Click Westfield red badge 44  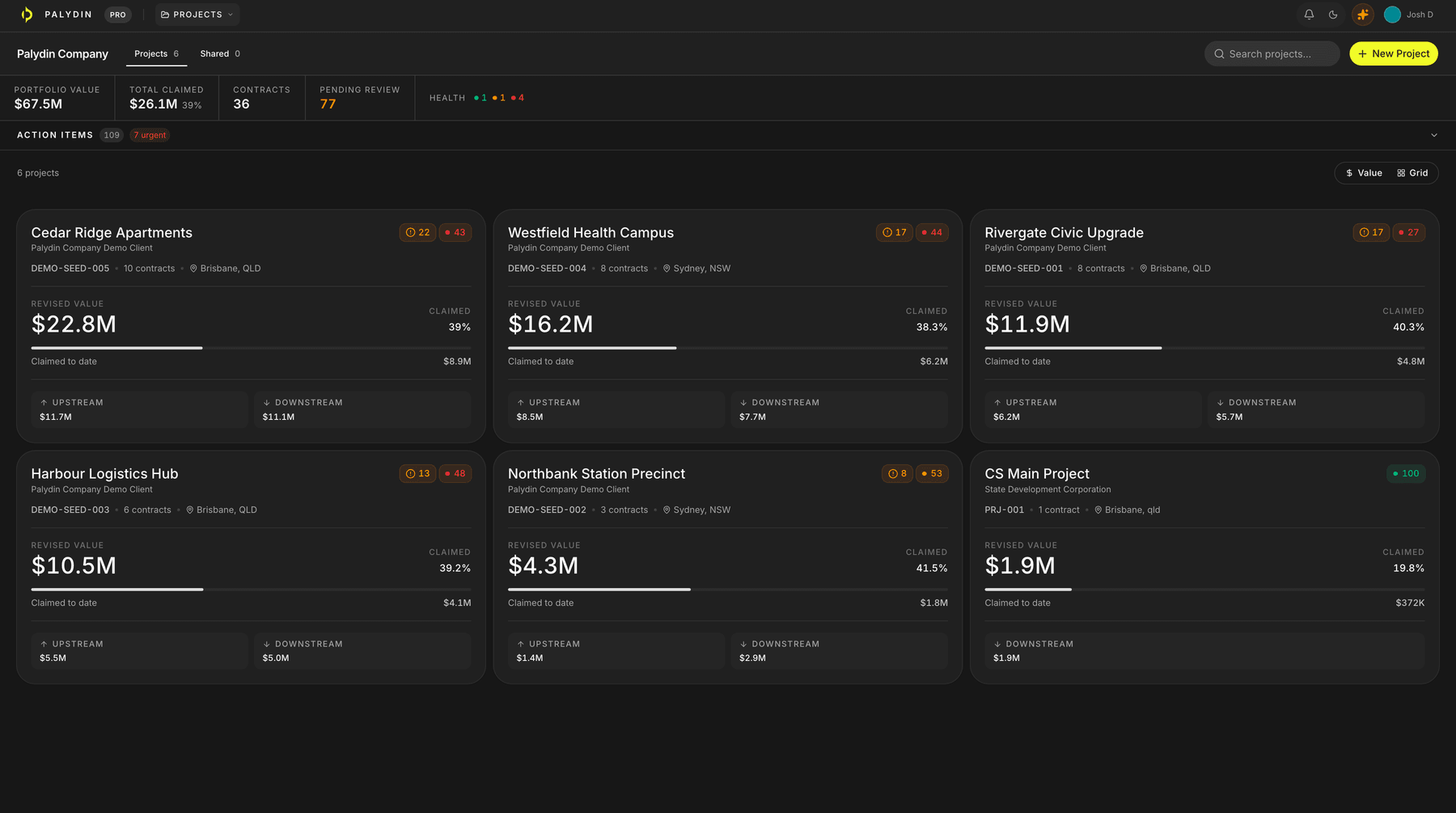932,232
